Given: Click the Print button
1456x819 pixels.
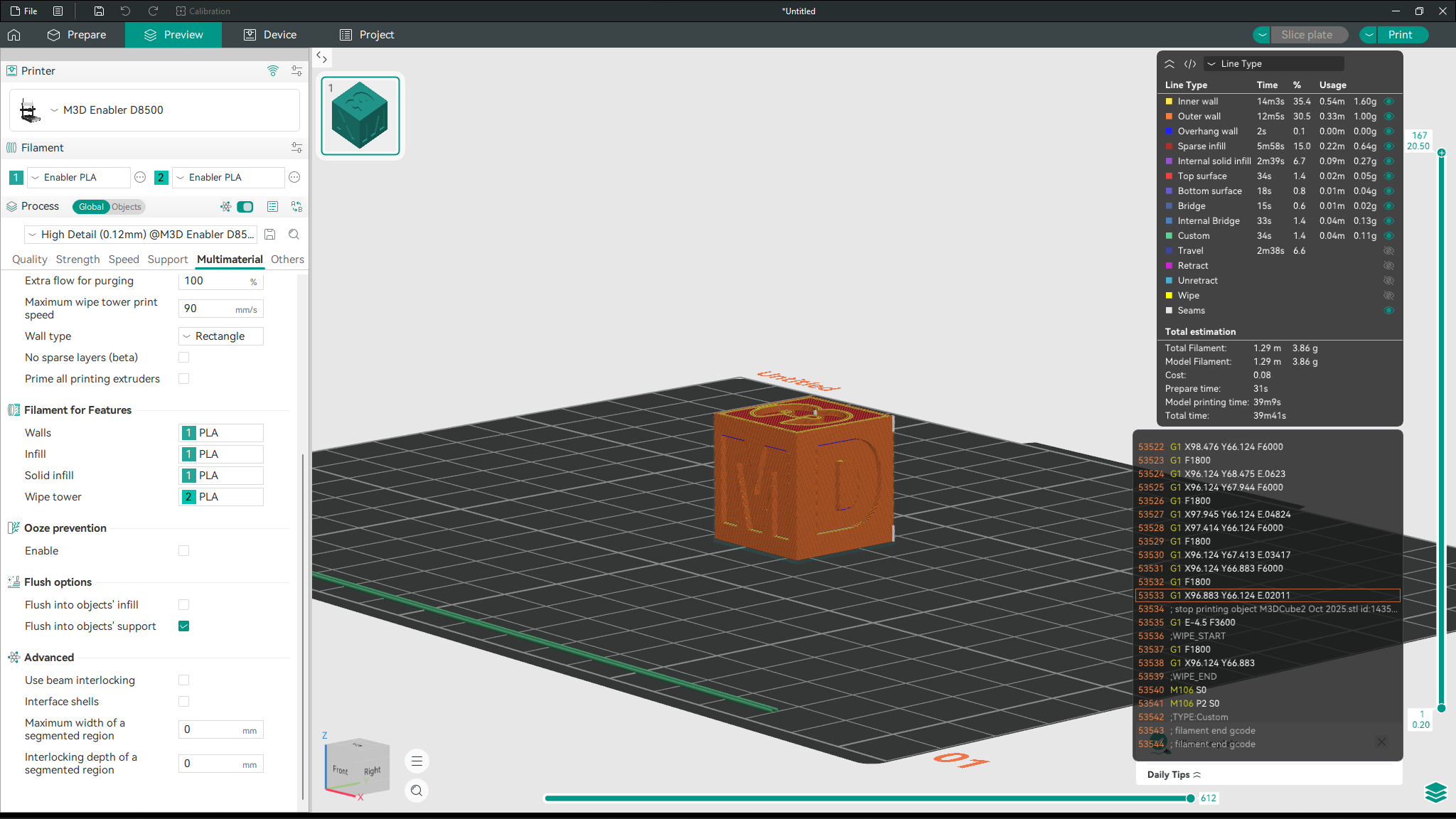Looking at the screenshot, I should click(x=1400, y=35).
